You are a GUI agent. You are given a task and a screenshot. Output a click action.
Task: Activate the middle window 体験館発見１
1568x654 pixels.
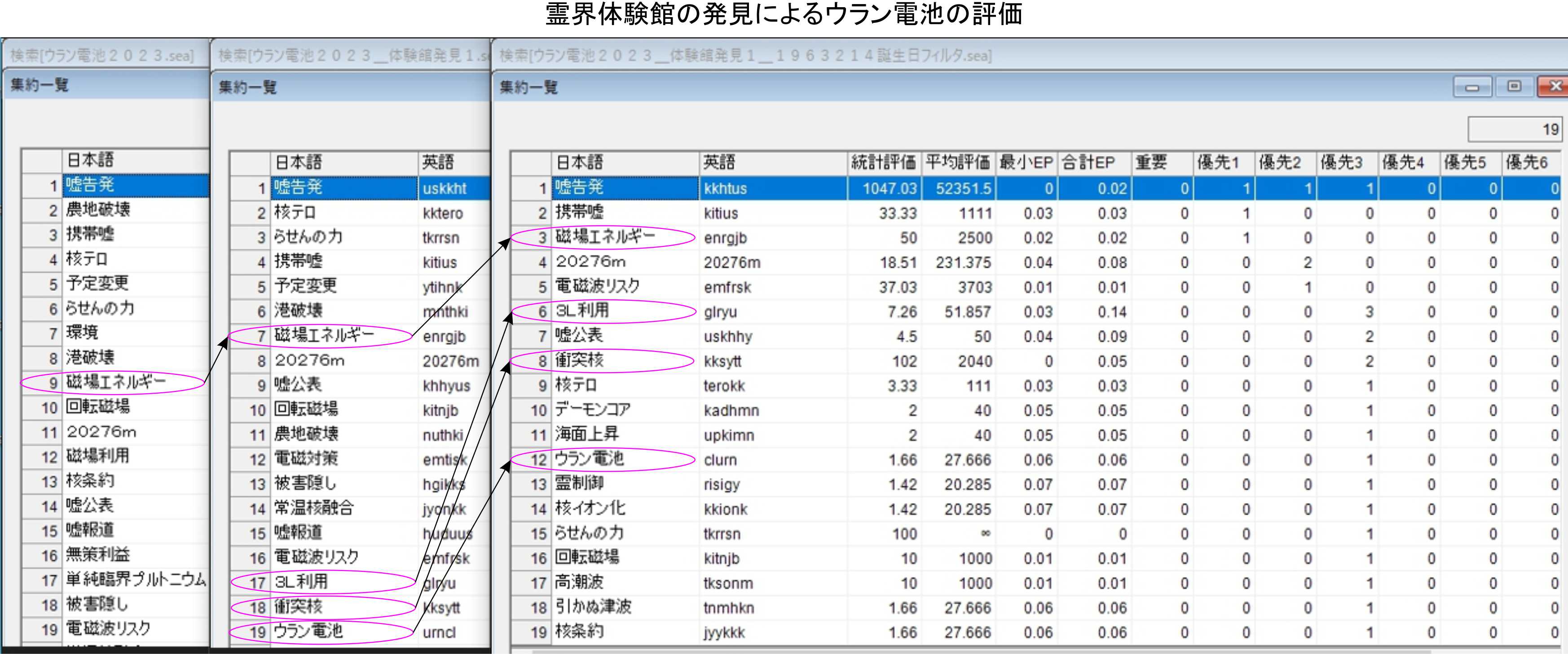[351, 55]
